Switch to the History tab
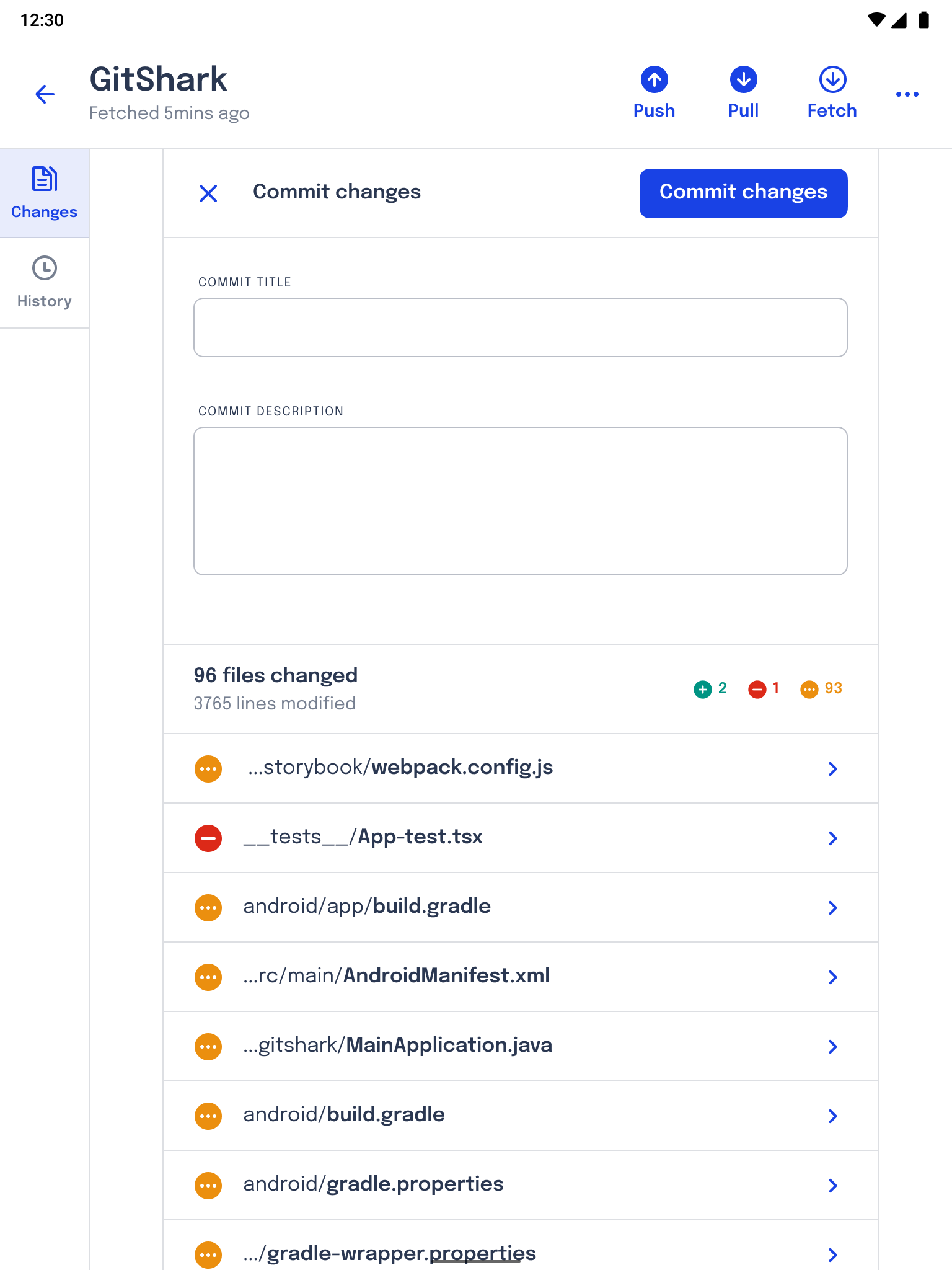Screen dimensions: 952x1270 tap(45, 283)
